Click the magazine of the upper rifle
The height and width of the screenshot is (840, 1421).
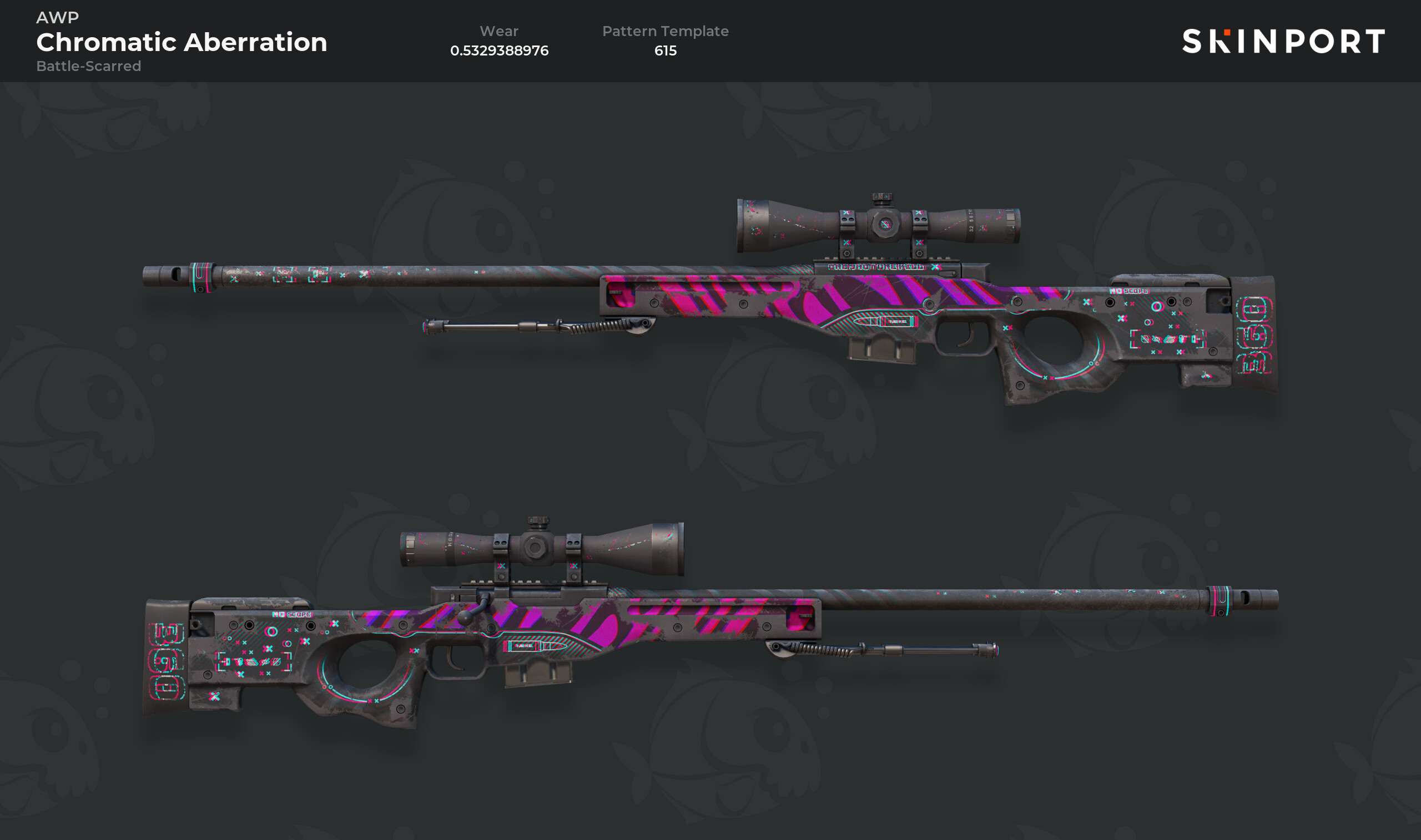pyautogui.click(x=881, y=348)
